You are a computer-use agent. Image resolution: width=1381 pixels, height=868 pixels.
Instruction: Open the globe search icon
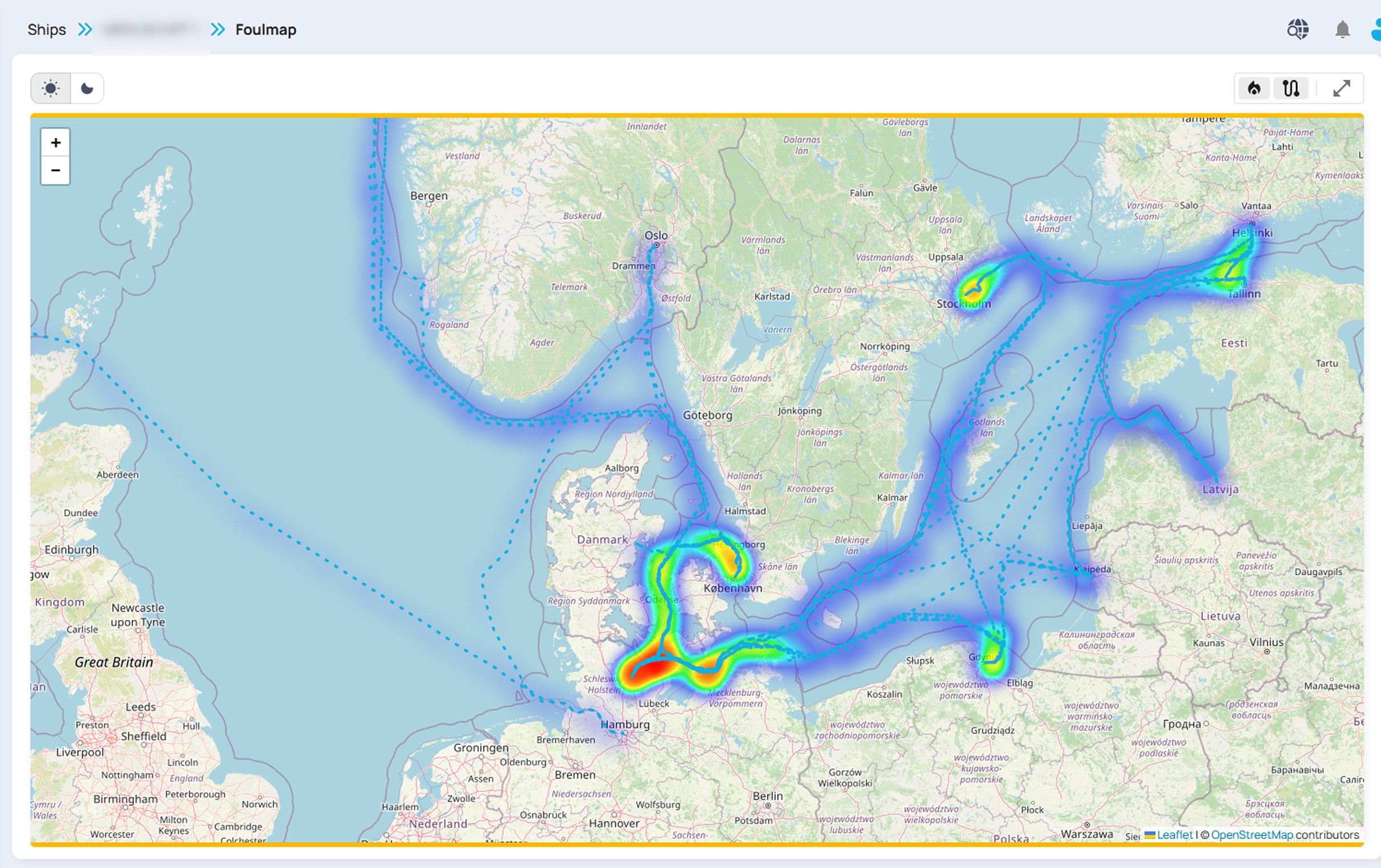click(x=1298, y=29)
